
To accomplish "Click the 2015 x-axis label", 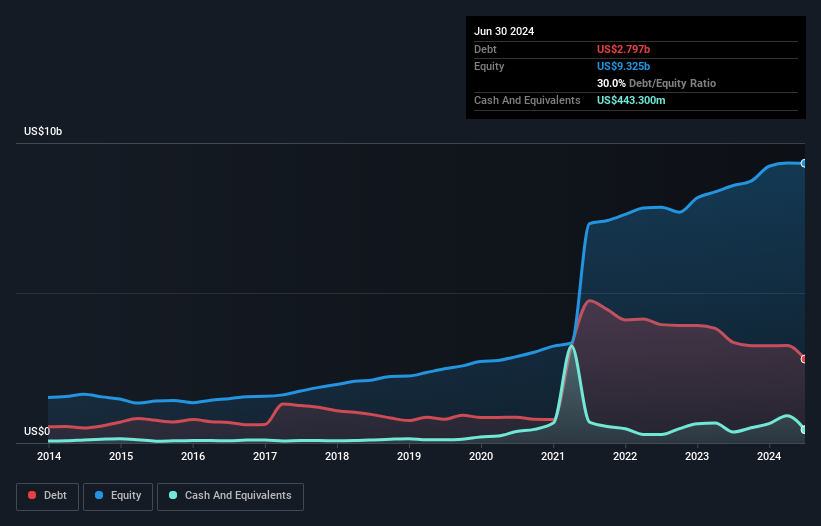I will click(x=121, y=456).
